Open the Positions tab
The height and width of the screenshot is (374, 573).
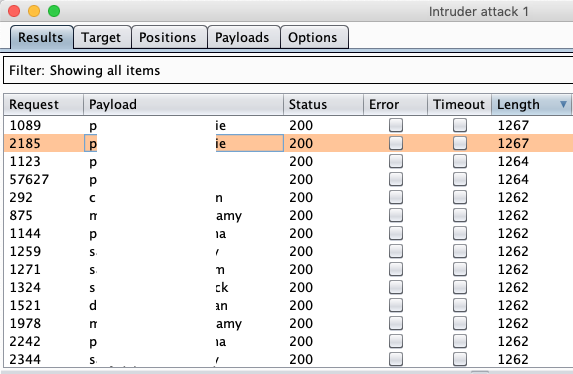click(168, 37)
